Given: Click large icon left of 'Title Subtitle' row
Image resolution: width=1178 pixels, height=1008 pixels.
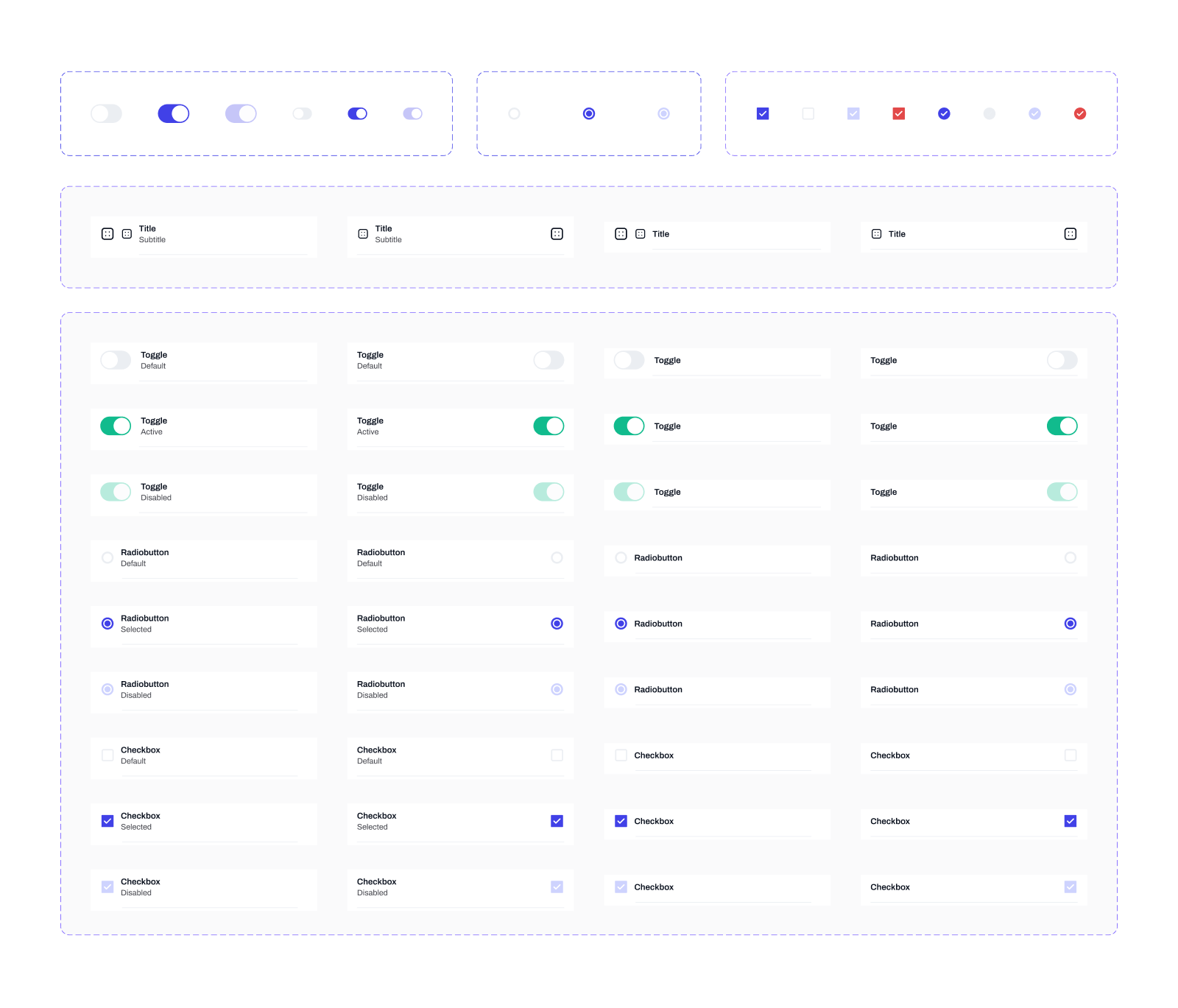Looking at the screenshot, I should pos(107,234).
